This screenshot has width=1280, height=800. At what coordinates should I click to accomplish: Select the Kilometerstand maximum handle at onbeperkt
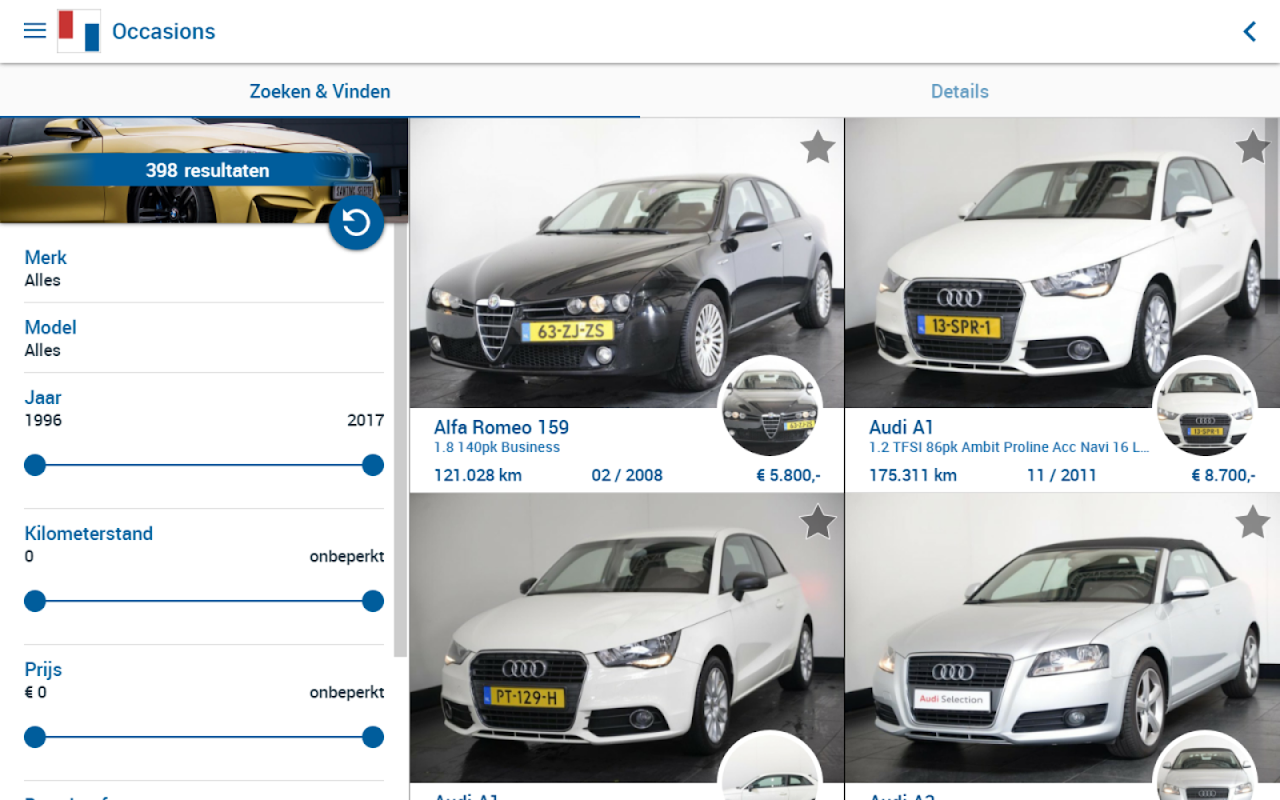pyautogui.click(x=373, y=601)
